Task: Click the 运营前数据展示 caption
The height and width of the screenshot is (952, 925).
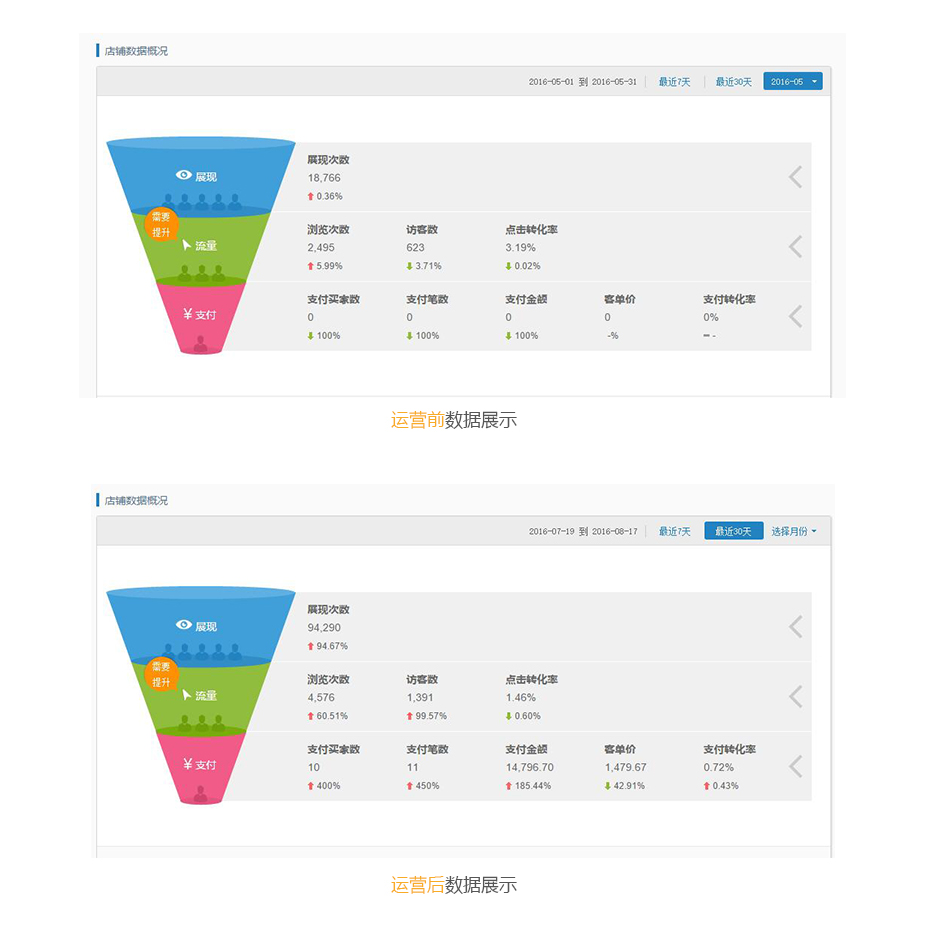Action: click(453, 420)
